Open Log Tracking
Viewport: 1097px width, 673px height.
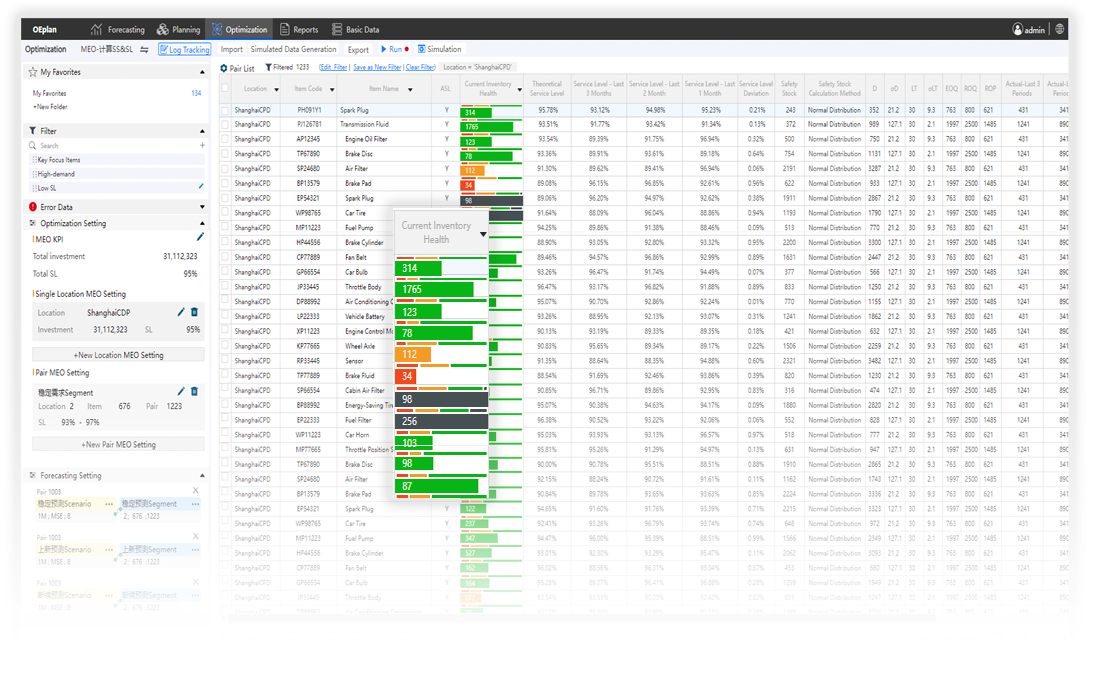pyautogui.click(x=184, y=50)
